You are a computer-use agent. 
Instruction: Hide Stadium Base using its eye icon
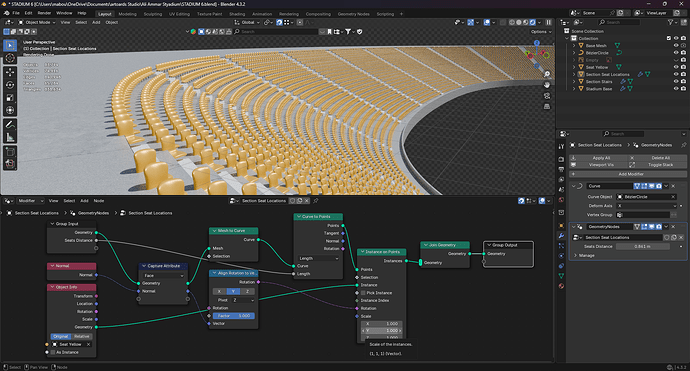(676, 88)
